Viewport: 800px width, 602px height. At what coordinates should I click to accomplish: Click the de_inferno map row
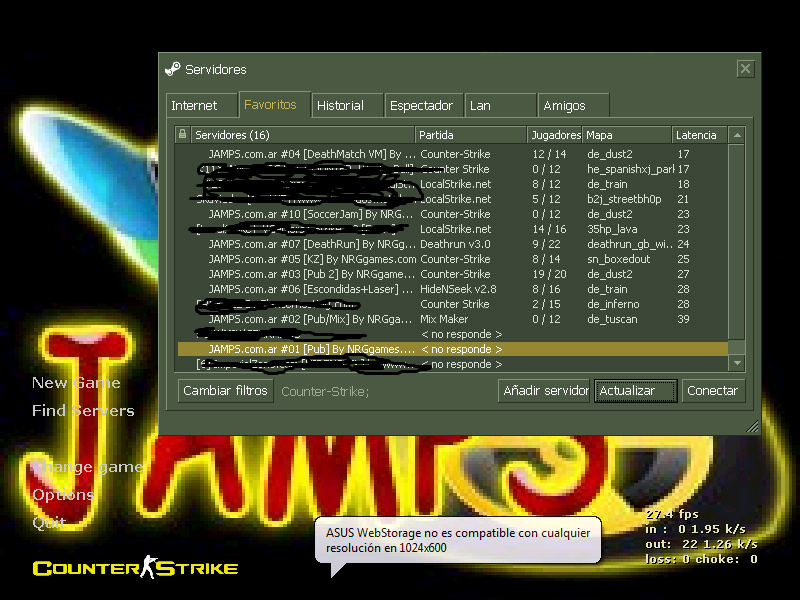(x=452, y=304)
